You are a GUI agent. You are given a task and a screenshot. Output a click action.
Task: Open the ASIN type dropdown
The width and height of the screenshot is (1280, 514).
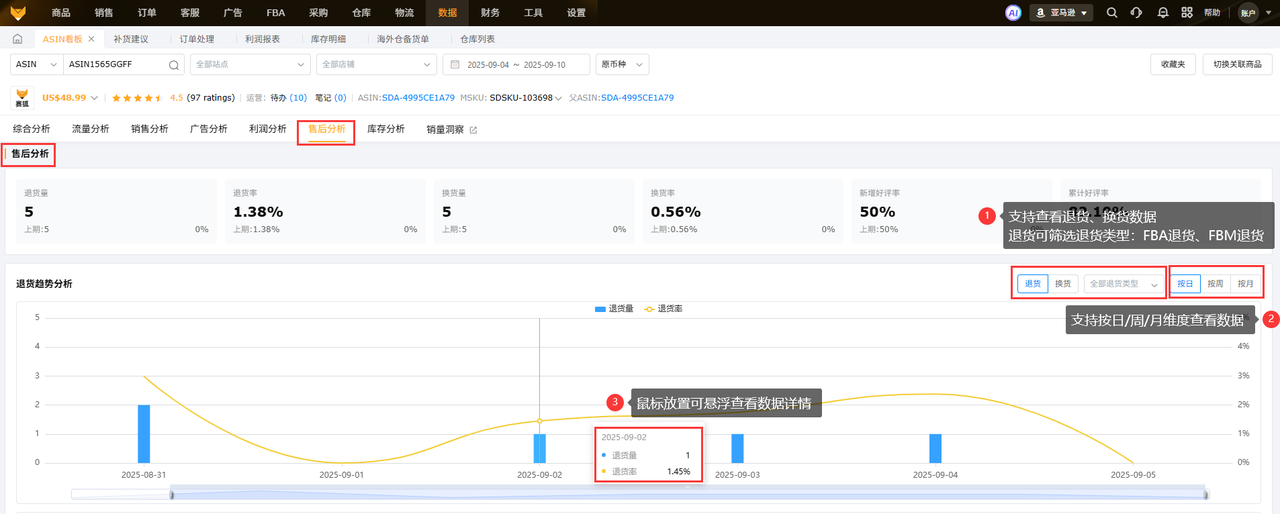pos(36,64)
